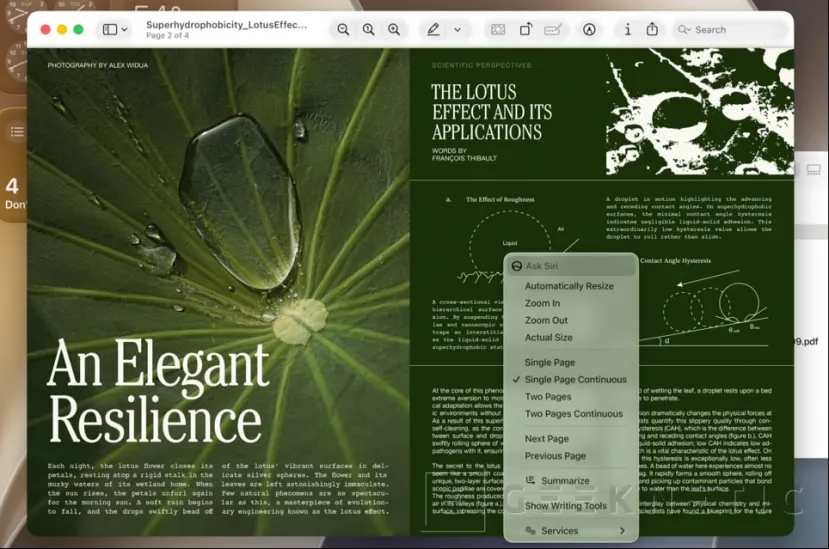This screenshot has height=549, width=829.
Task: Toggle checked Single Page Continuous option
Action: (x=571, y=379)
